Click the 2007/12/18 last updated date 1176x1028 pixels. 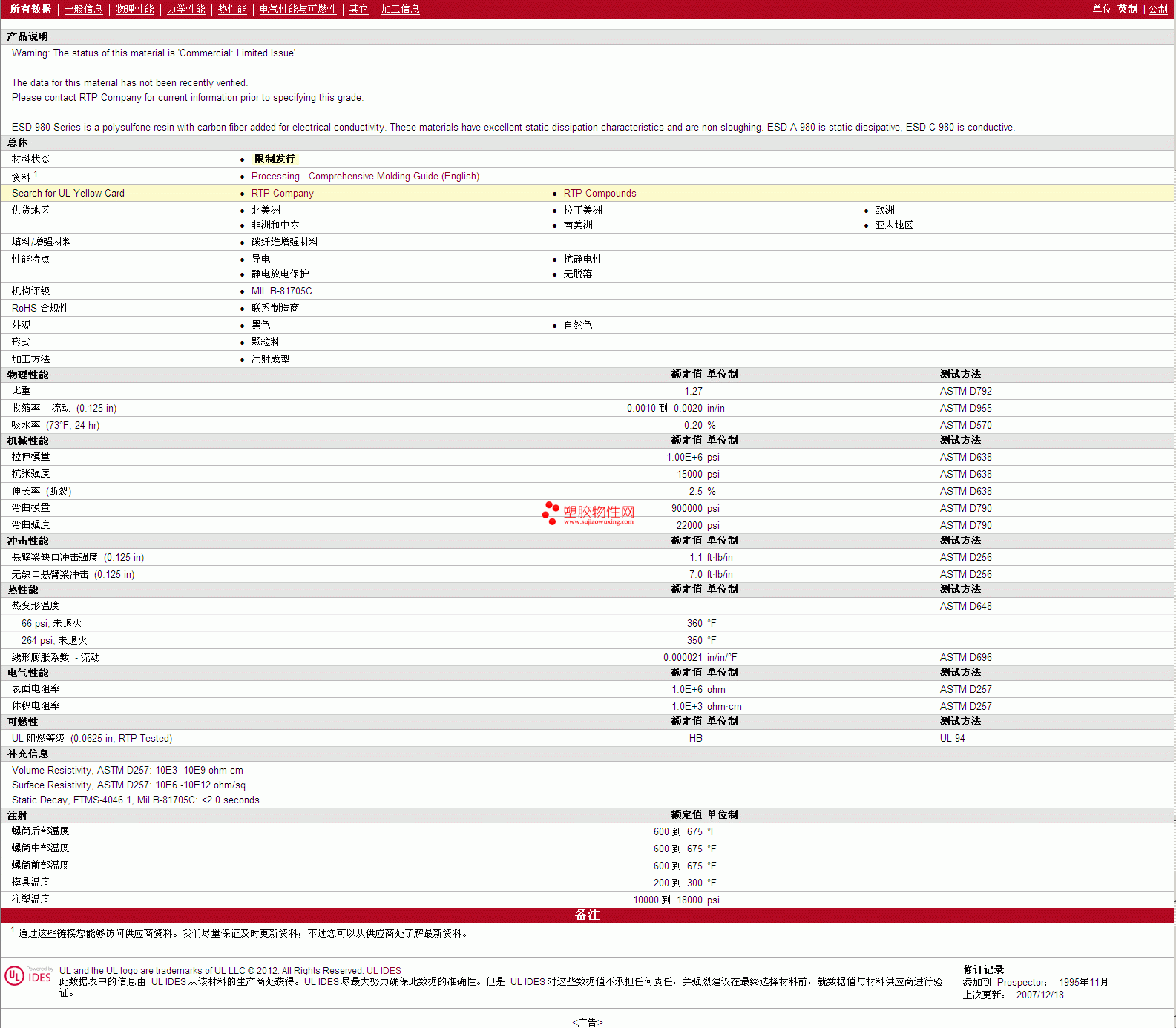point(1039,995)
